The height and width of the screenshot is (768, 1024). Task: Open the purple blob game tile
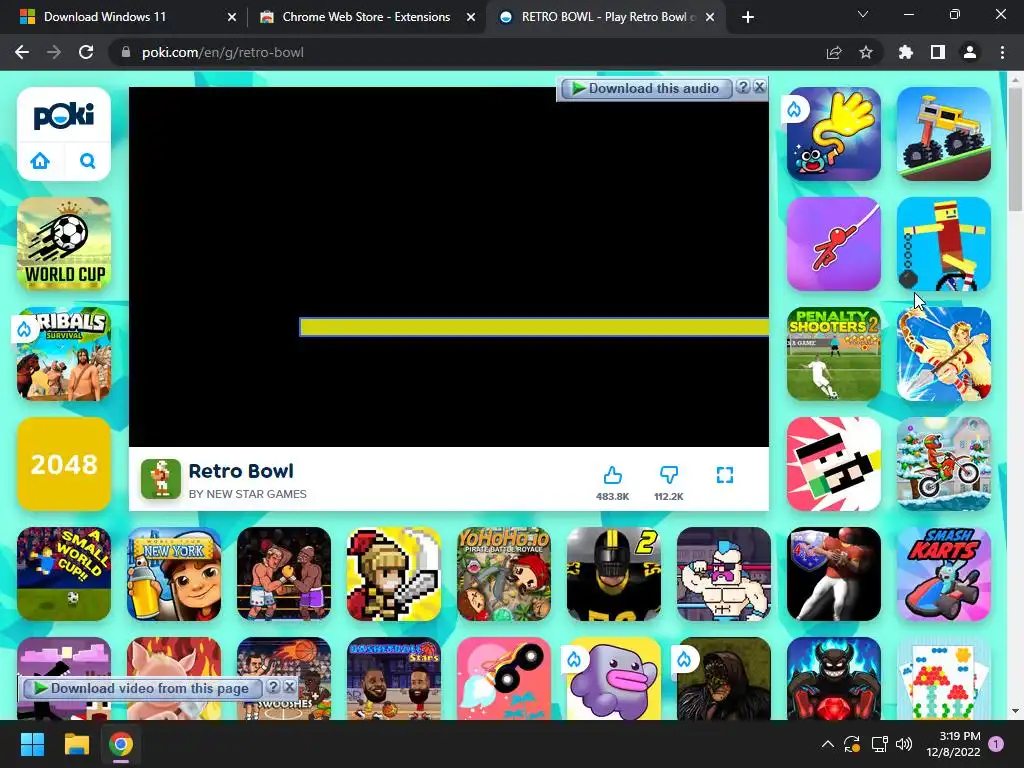point(614,679)
